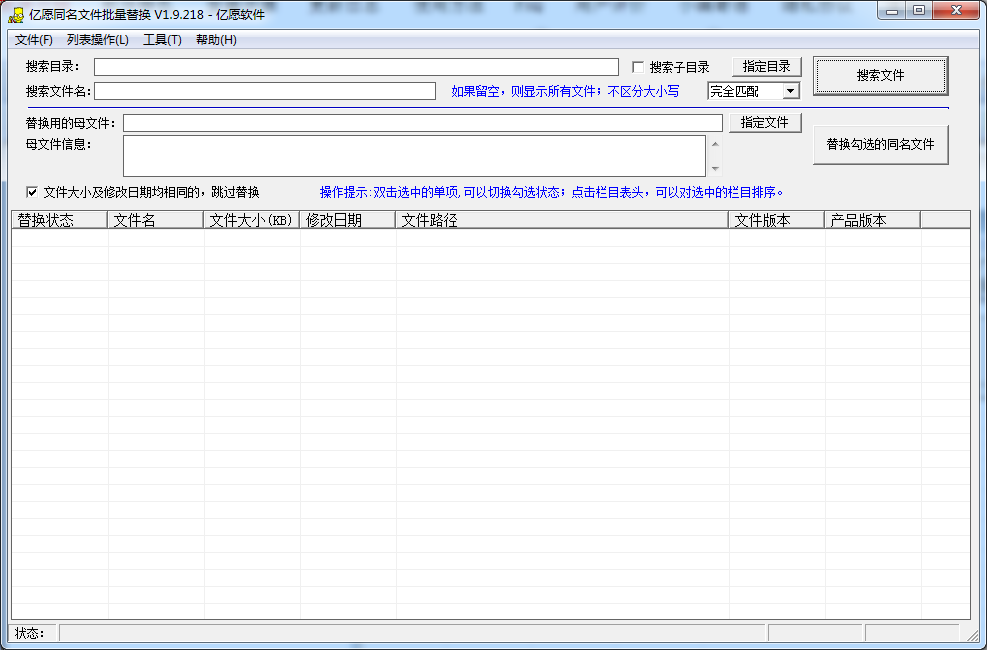The image size is (987, 650).
Task: Sort by 文件名 column header
Action: [155, 221]
